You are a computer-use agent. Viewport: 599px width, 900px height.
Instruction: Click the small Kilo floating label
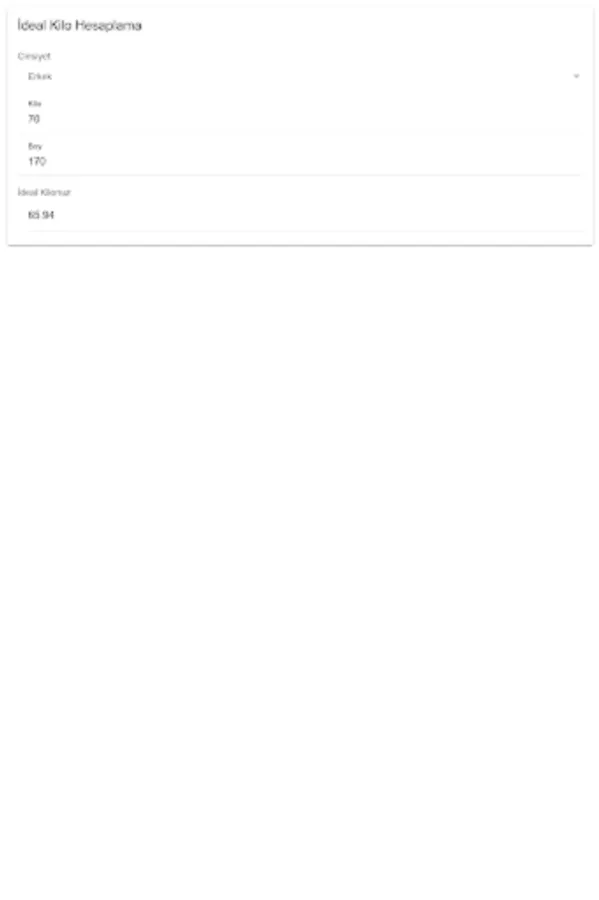point(35,104)
